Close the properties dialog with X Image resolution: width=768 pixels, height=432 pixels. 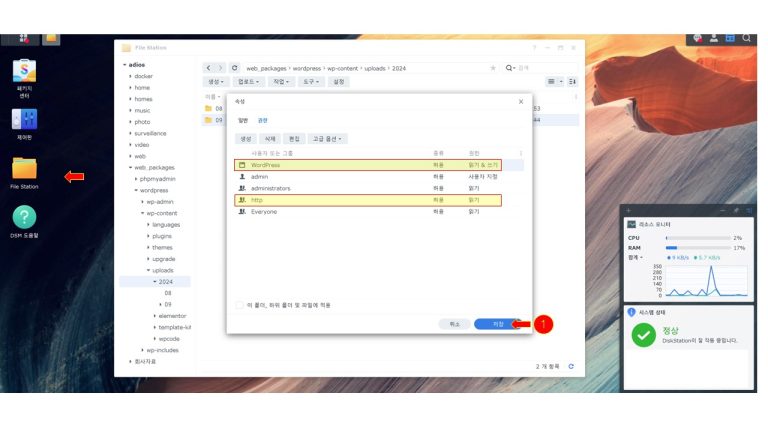pyautogui.click(x=521, y=101)
